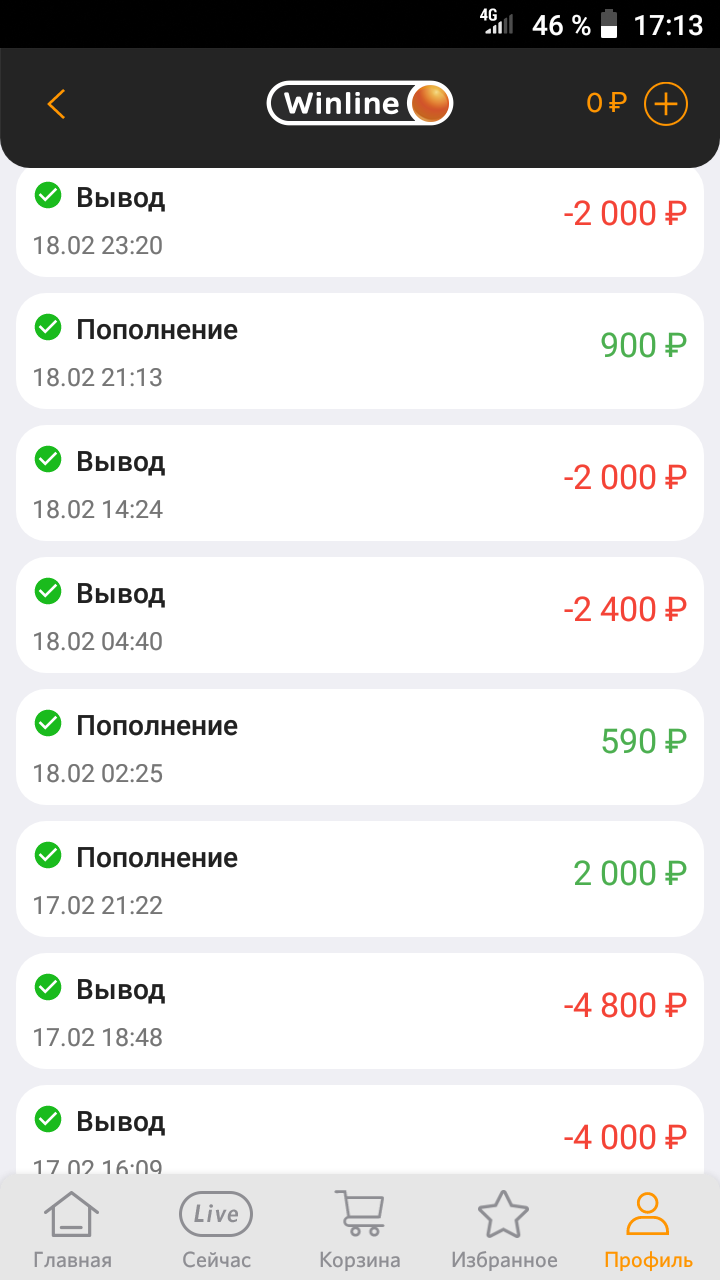Screen dimensions: 720x1280
Task: Tap the -4 000 ₽ withdrawal amount
Action: point(625,1138)
